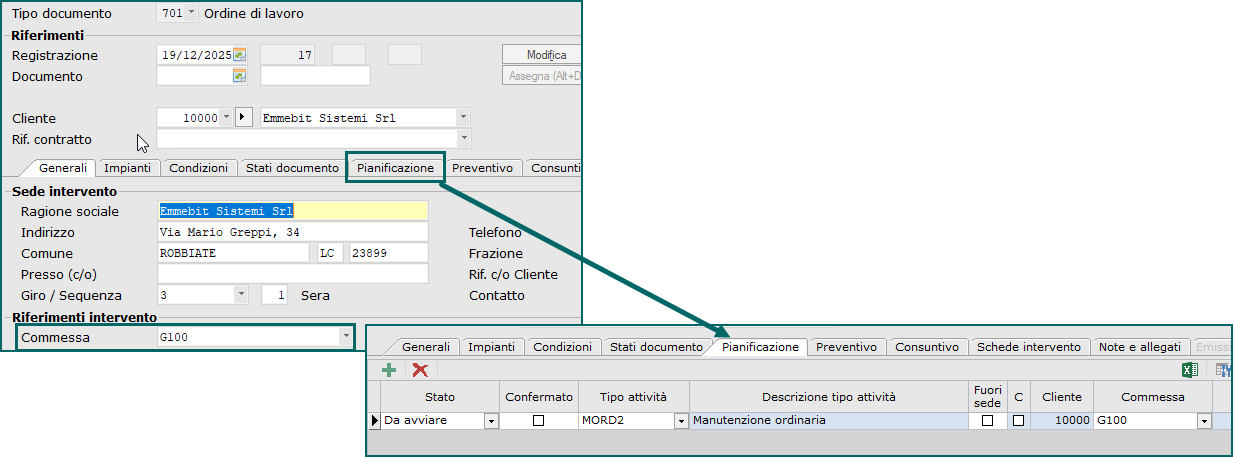
Task: Open the Rif. contratto dropdown
Action: 463,138
